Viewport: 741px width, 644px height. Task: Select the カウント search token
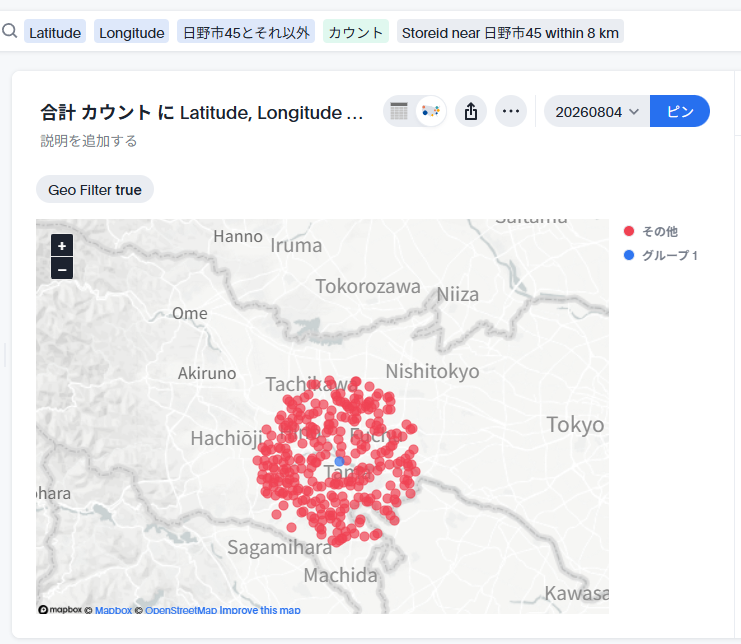pos(356,33)
